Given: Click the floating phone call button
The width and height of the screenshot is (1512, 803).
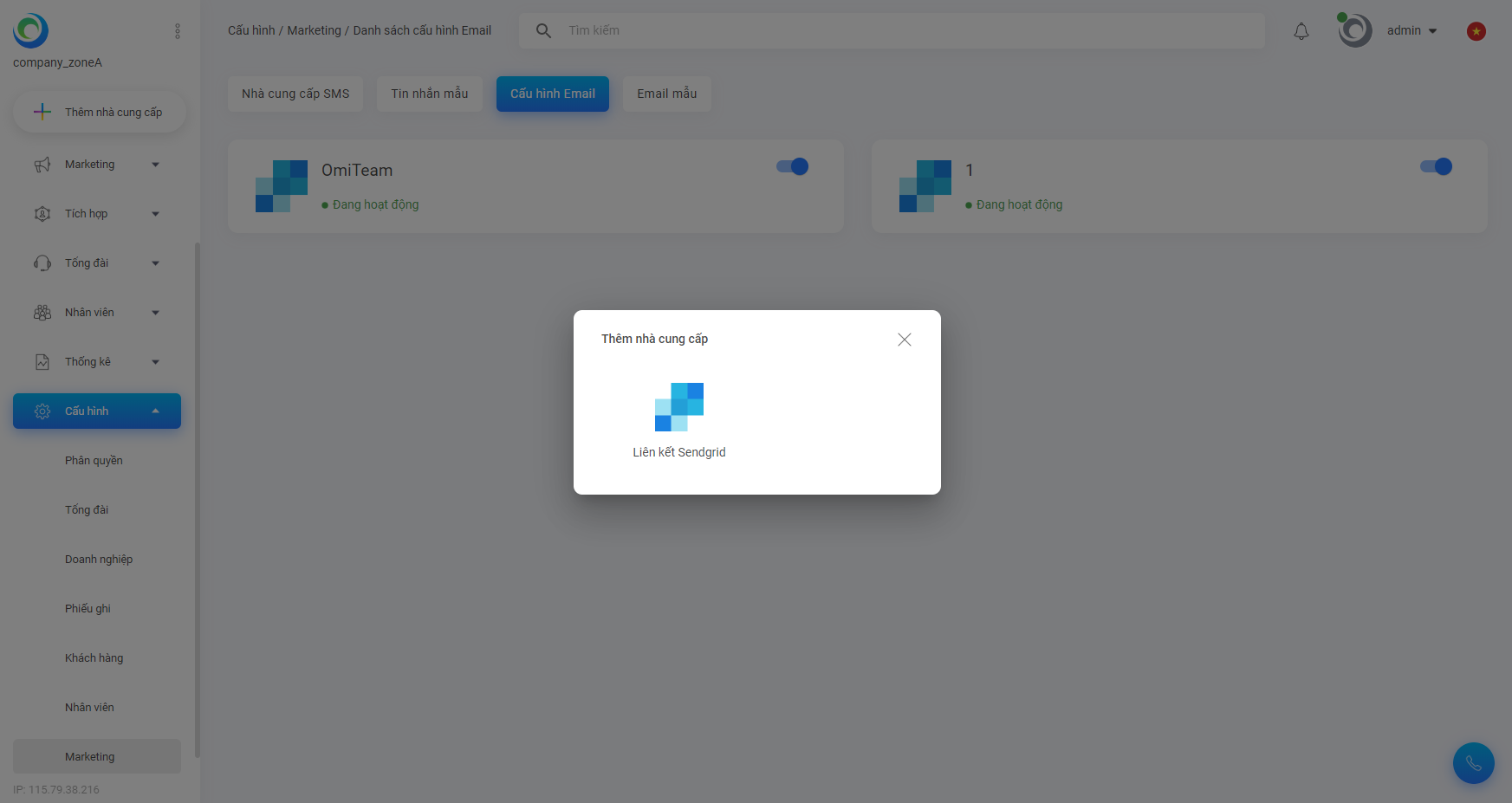Looking at the screenshot, I should pos(1474,763).
